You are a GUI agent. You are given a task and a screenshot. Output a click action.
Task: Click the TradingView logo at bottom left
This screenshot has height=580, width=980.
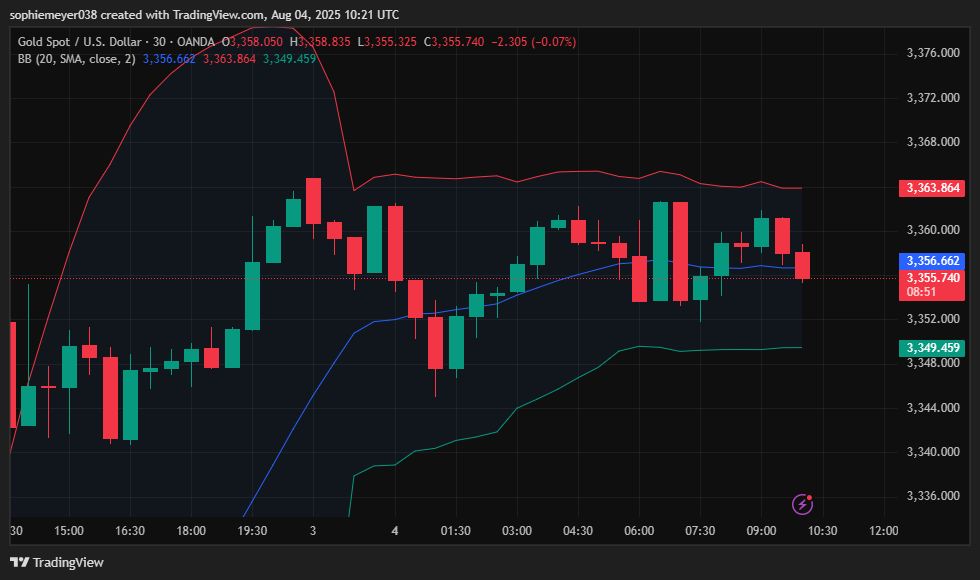click(x=57, y=562)
